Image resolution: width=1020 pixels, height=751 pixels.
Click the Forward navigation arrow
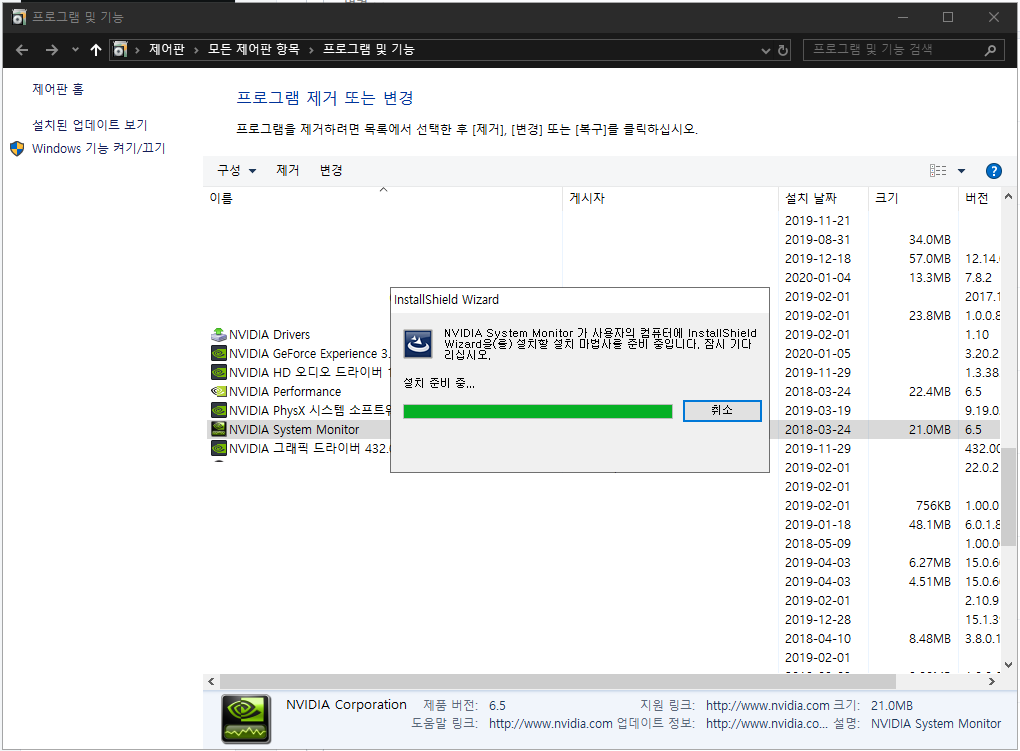point(51,49)
